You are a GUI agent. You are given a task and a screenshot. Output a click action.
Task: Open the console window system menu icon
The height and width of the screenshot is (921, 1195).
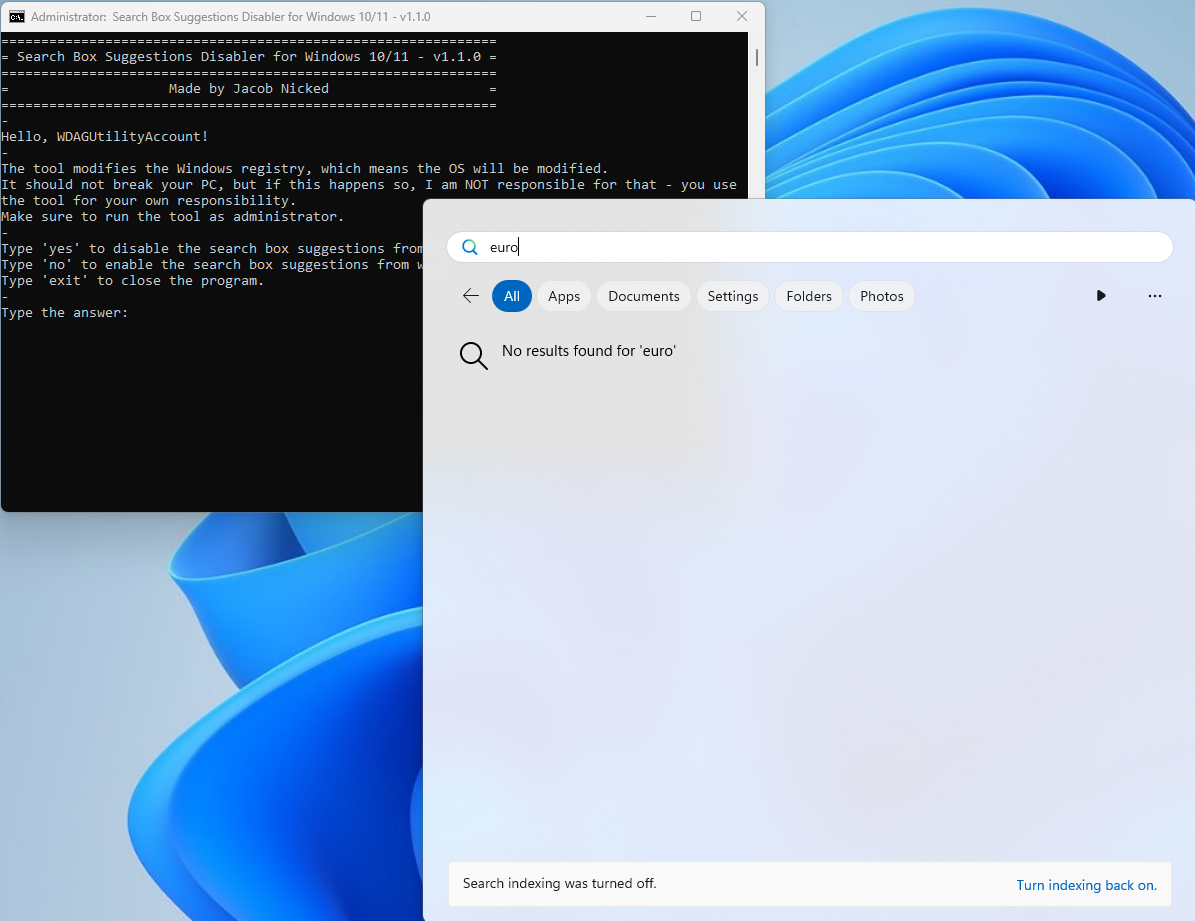tap(17, 17)
